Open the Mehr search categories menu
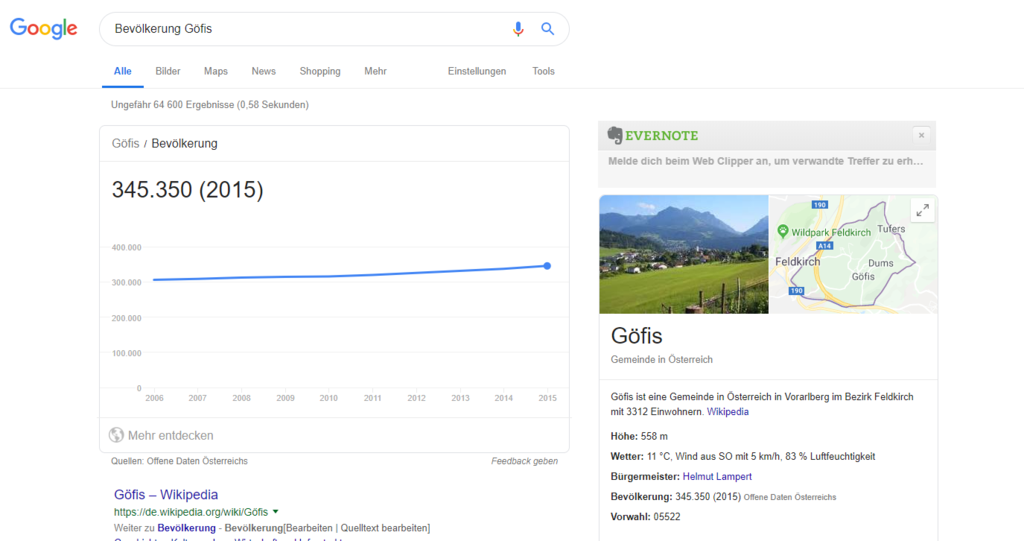Screen dimensions: 1024x541 375,71
